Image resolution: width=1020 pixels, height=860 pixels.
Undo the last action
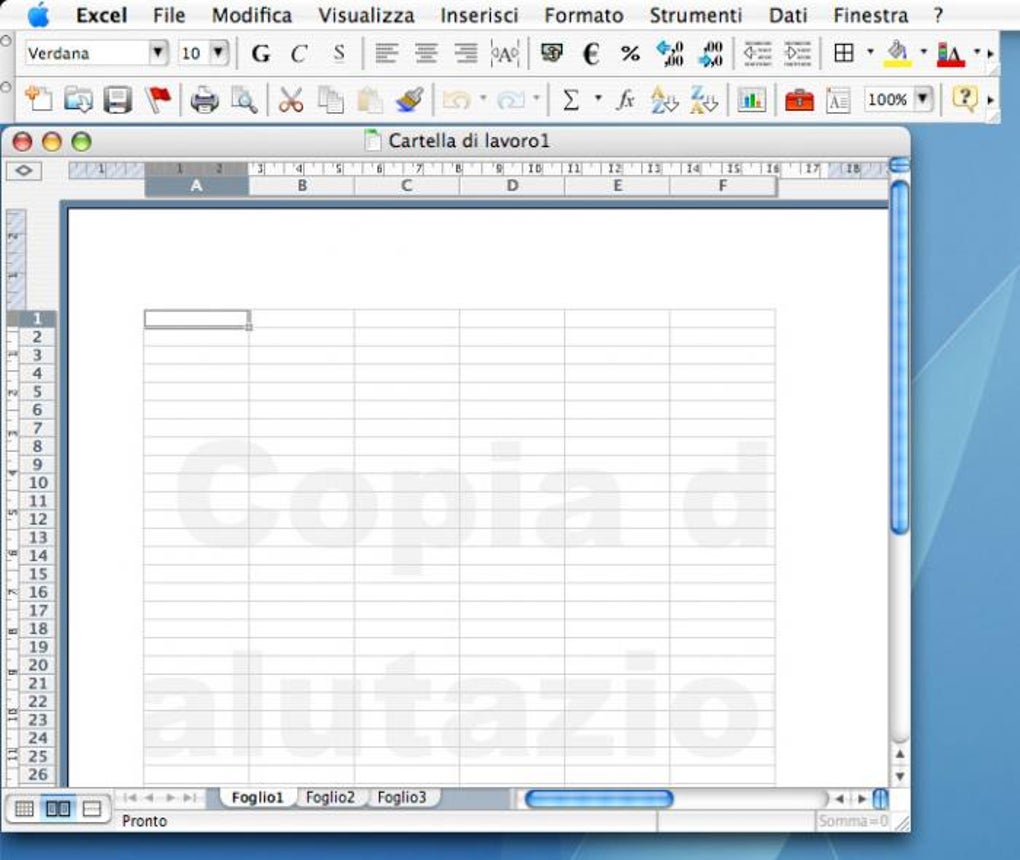point(457,100)
